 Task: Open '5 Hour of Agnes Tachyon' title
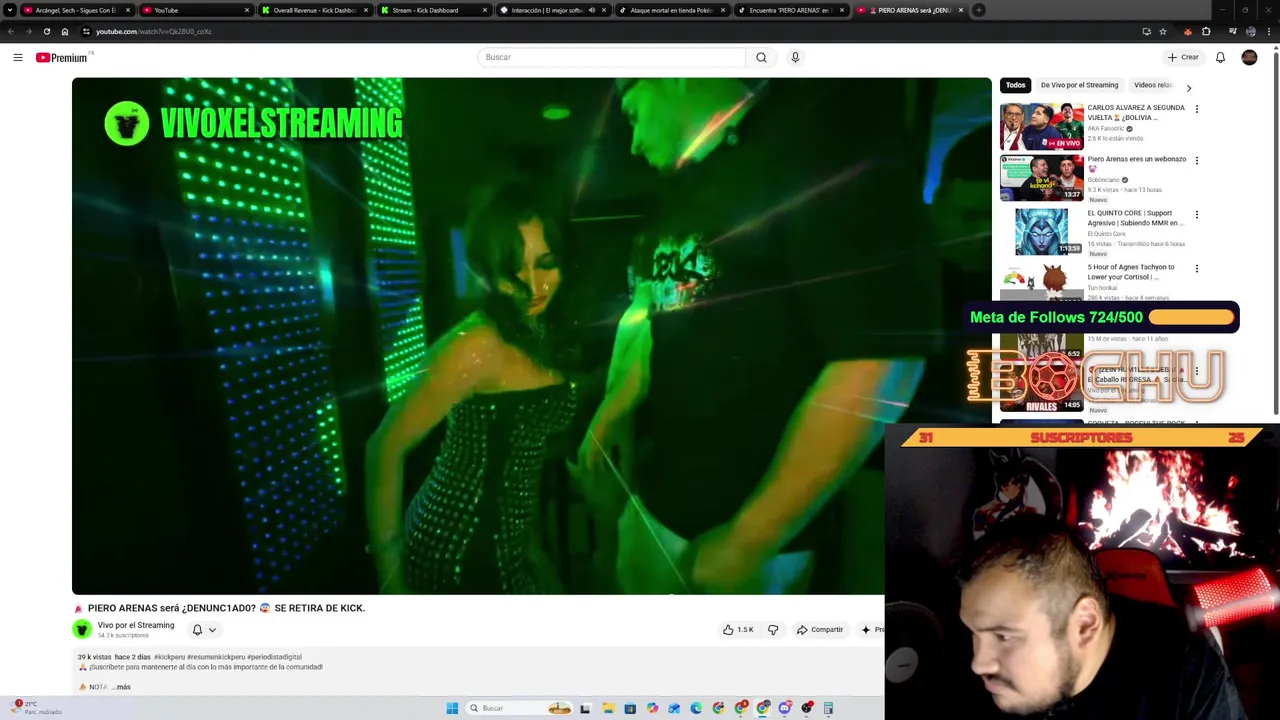pos(1131,272)
